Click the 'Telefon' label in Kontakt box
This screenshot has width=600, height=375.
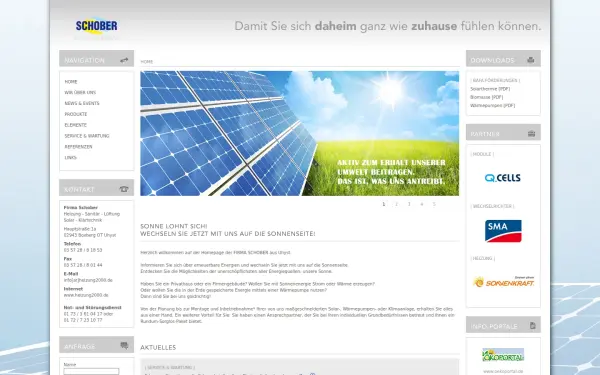pos(72,244)
